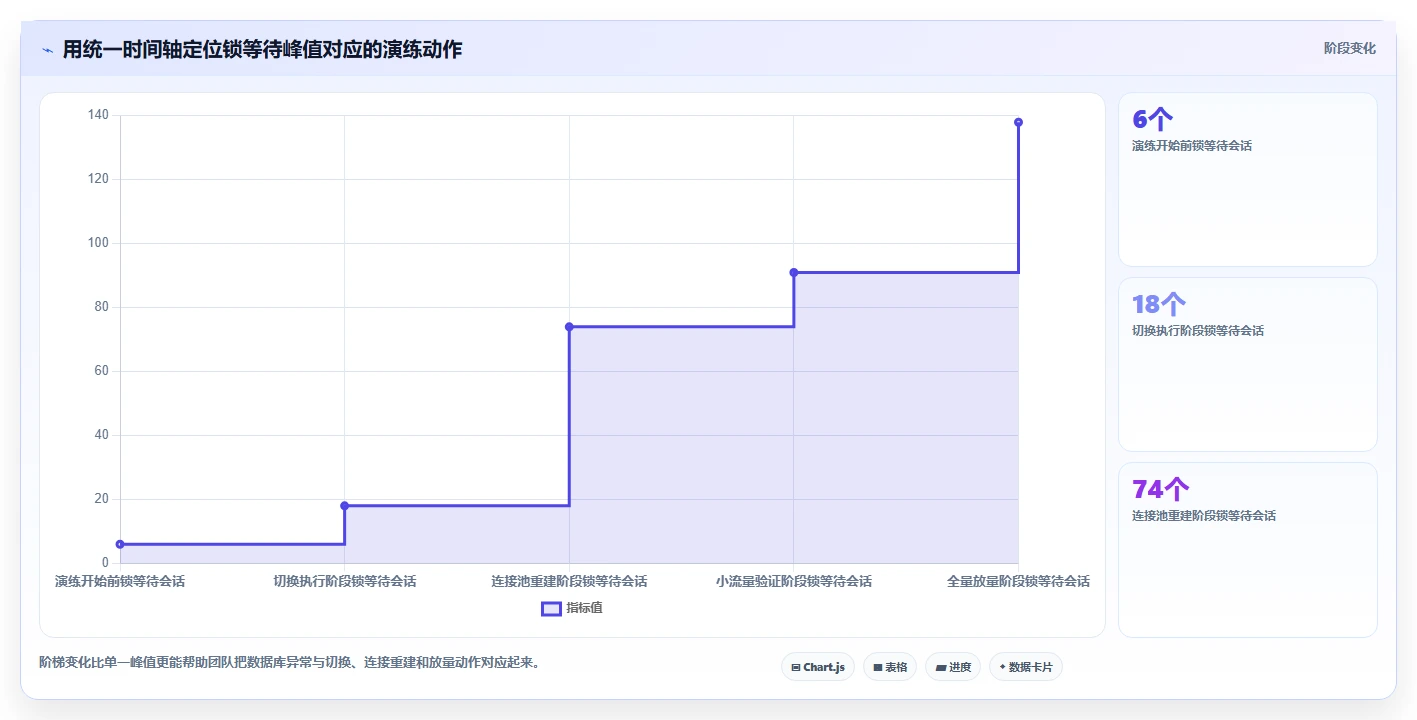Click the lightning icon beside the title
Viewport: 1417px width, 720px height.
point(47,50)
